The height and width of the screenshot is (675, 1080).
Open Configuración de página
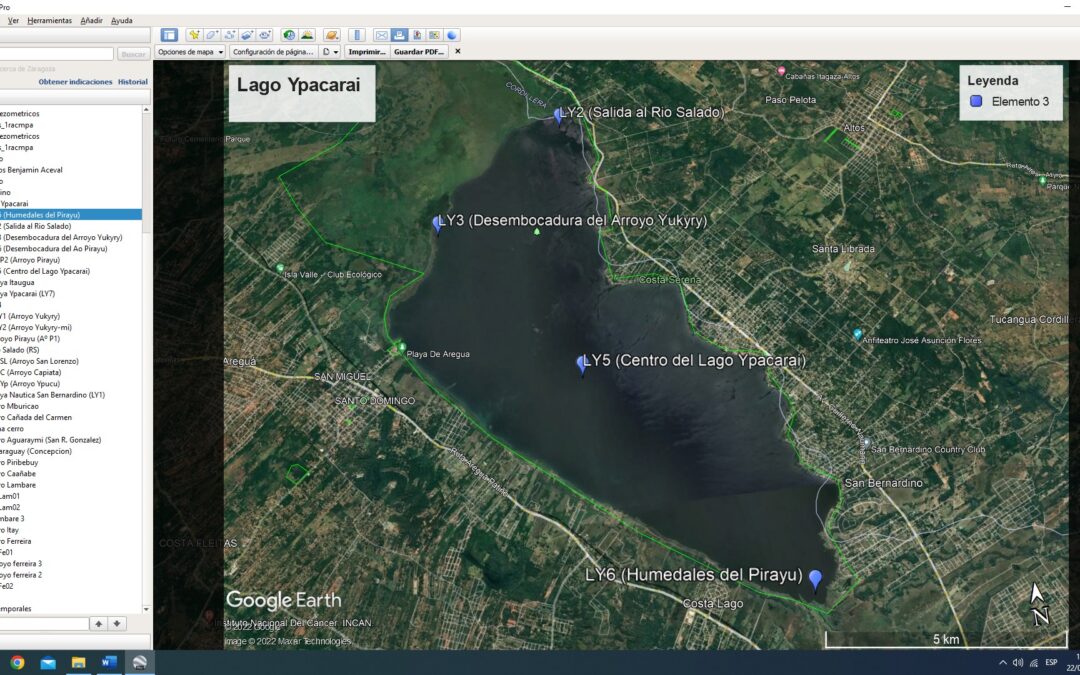[x=273, y=52]
